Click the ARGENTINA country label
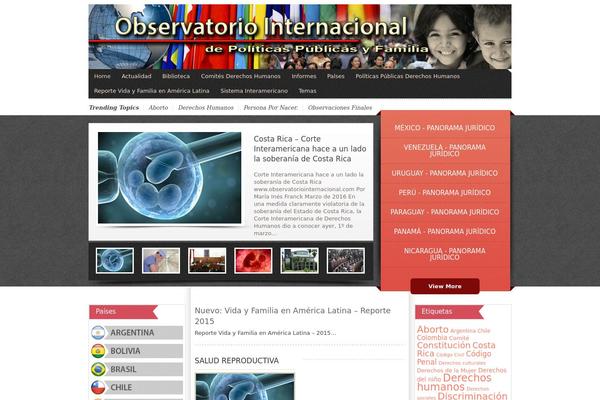The height and width of the screenshot is (400, 600). [132, 333]
